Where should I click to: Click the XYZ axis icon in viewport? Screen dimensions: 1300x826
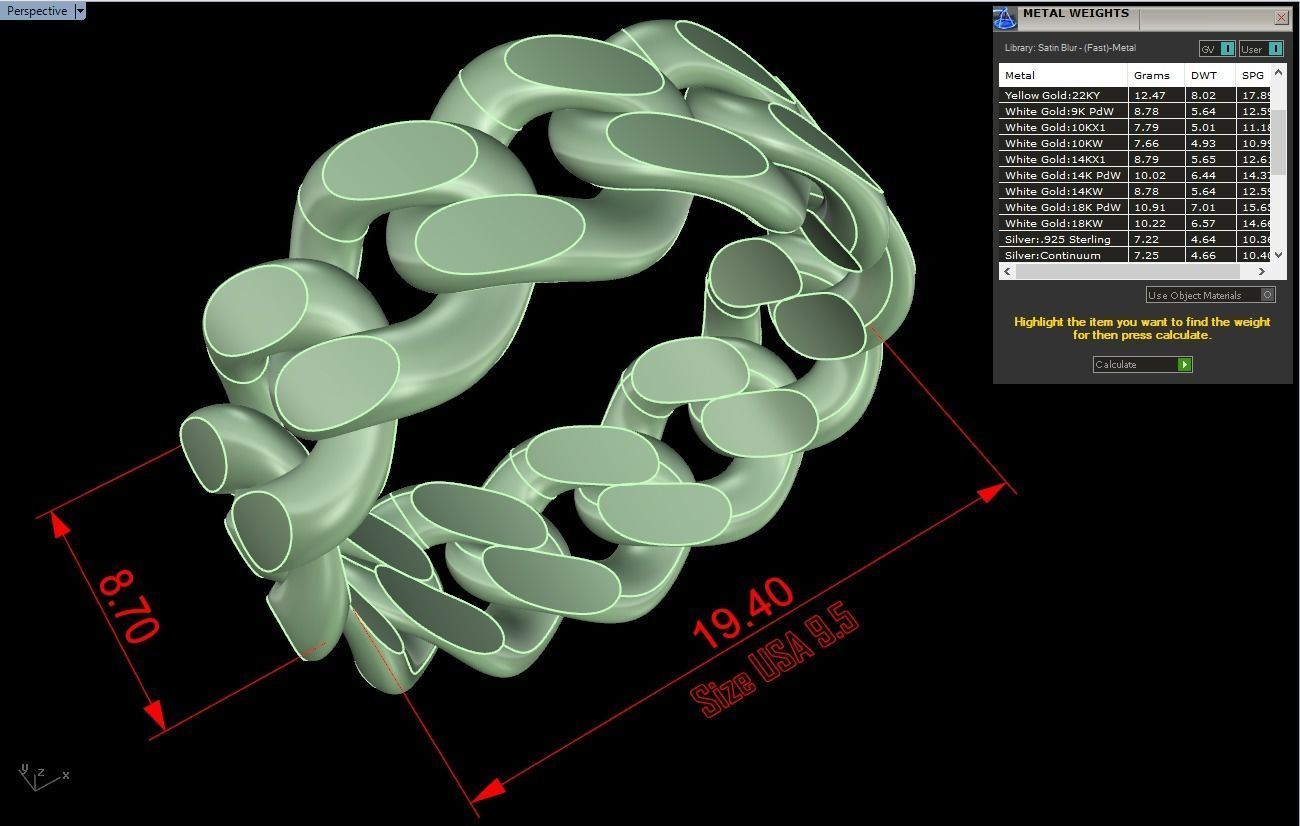42,777
